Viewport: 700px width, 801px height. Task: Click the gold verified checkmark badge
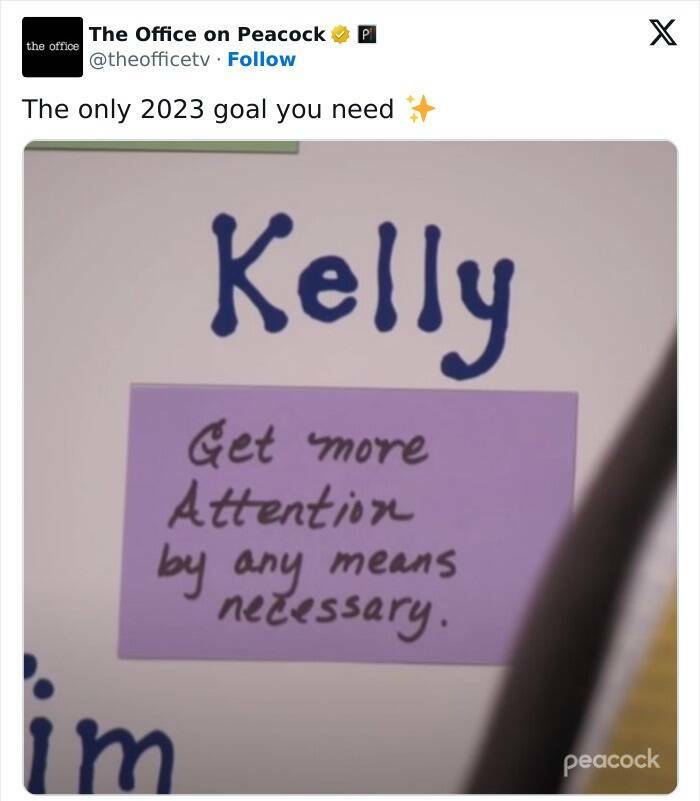pyautogui.click(x=340, y=34)
